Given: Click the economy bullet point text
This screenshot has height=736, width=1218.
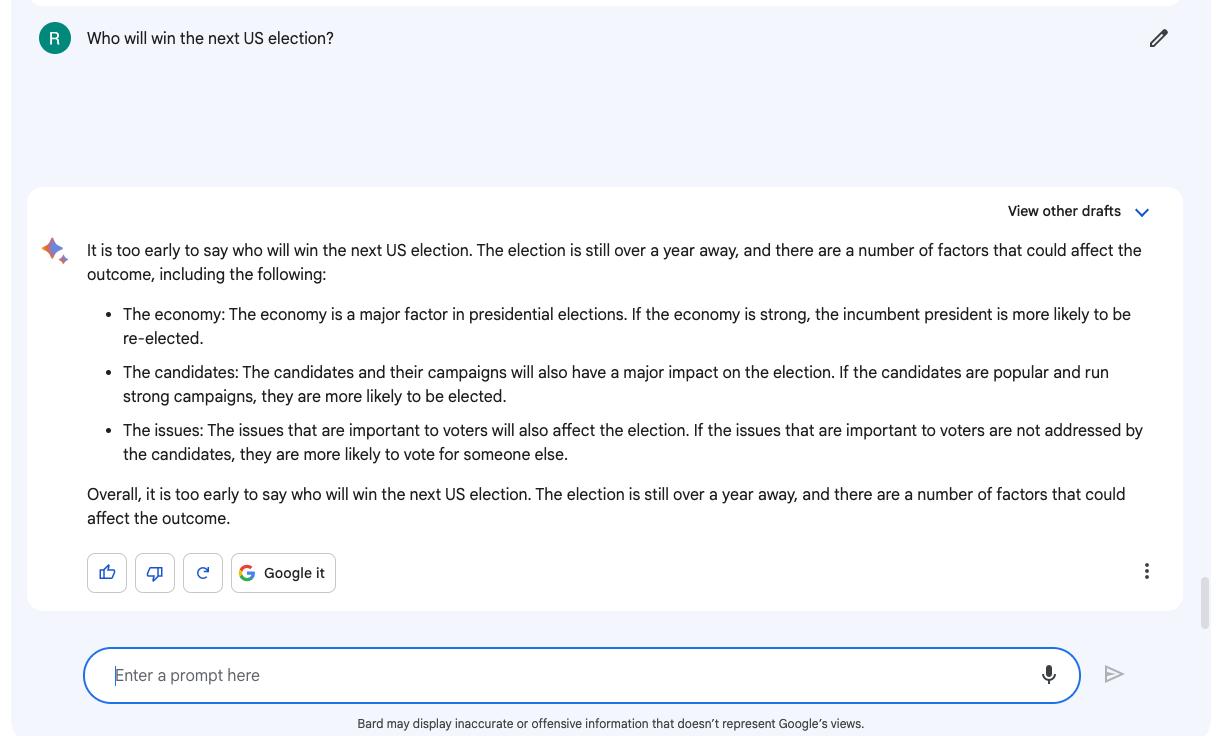Looking at the screenshot, I should [x=627, y=326].
